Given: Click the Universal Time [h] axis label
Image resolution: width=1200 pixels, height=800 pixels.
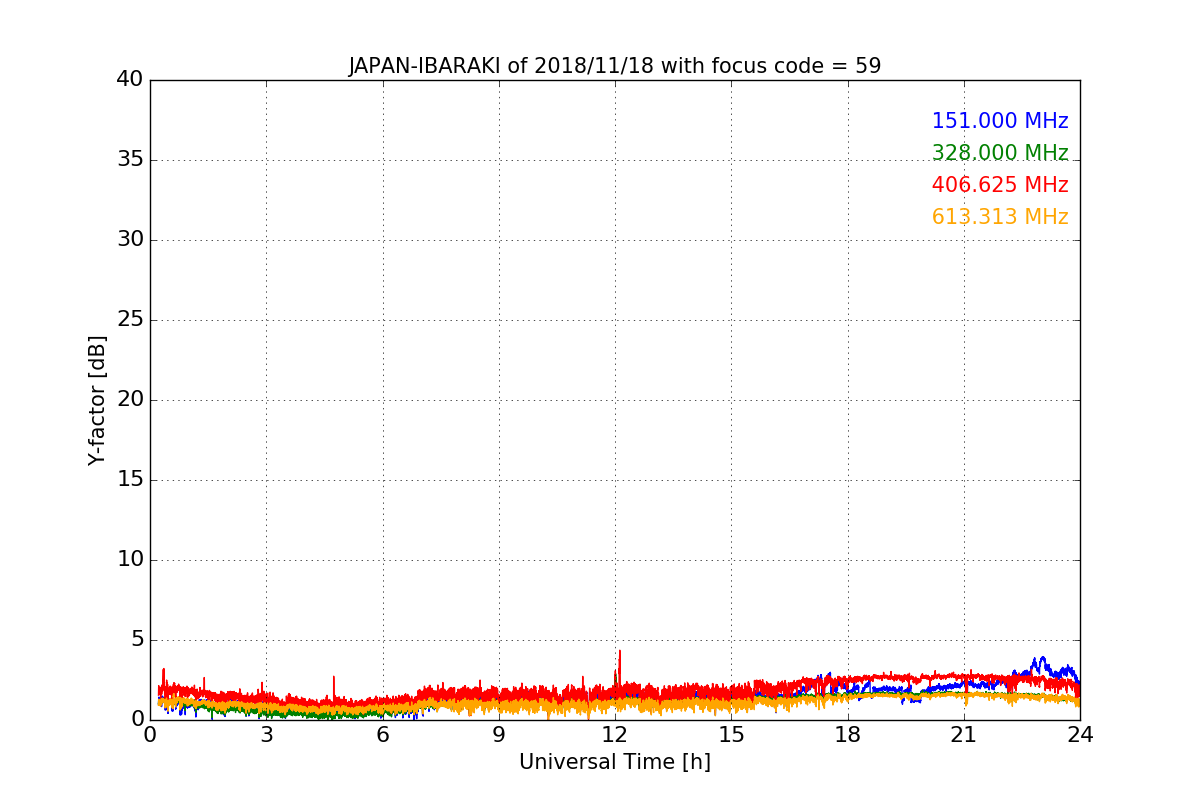Looking at the screenshot, I should [x=614, y=762].
